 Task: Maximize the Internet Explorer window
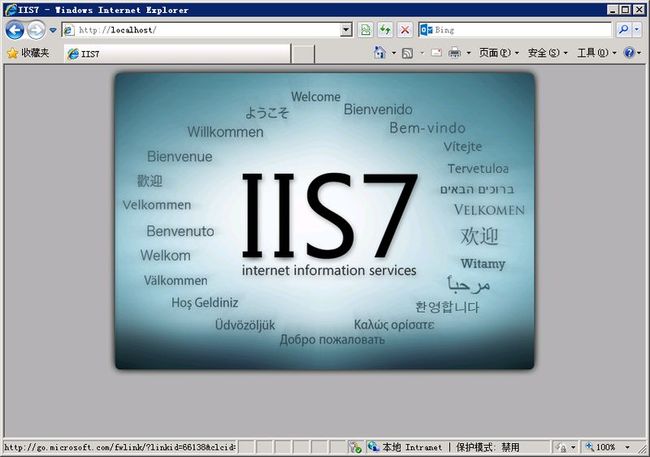pos(626,10)
